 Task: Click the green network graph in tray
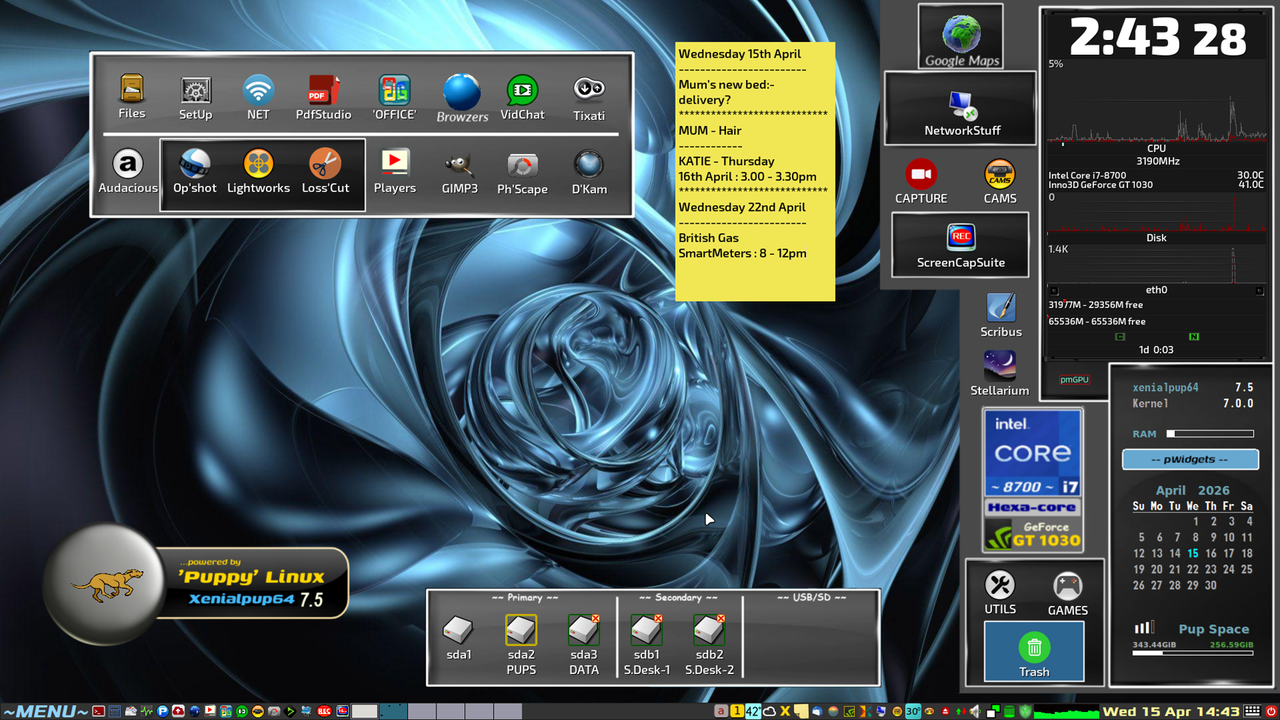[x=1066, y=711]
